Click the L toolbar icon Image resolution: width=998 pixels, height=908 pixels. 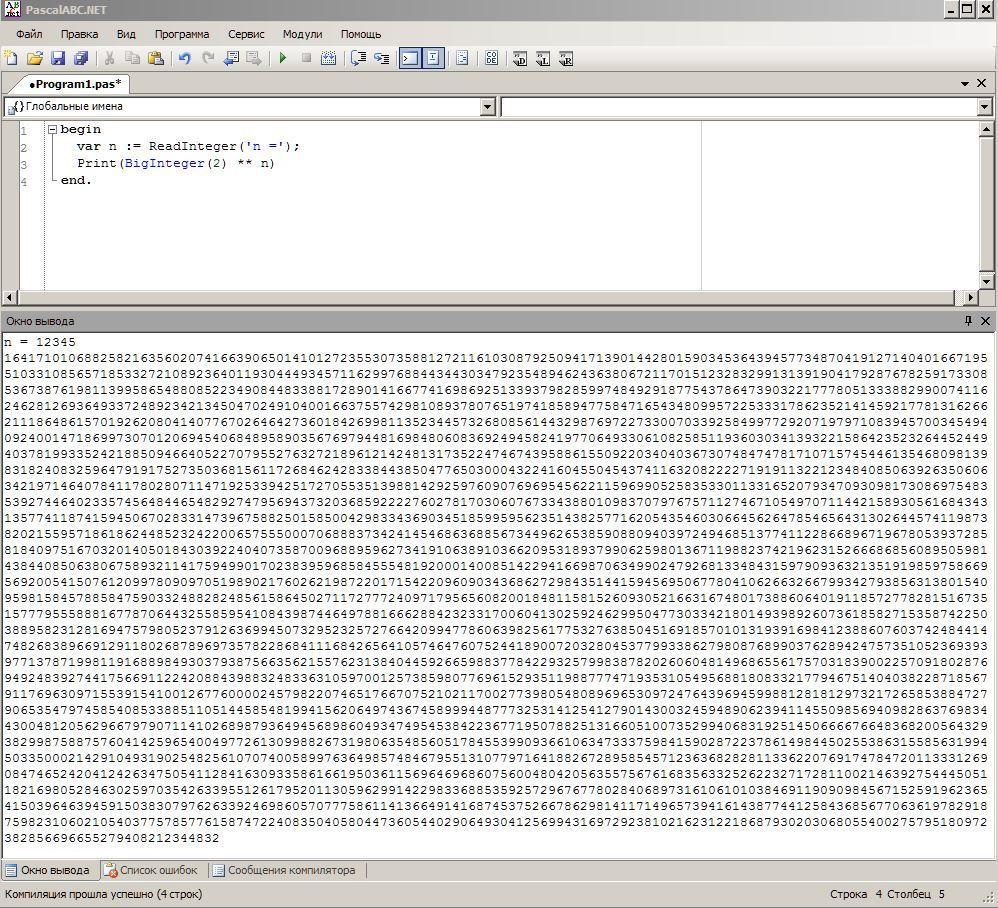coord(543,59)
